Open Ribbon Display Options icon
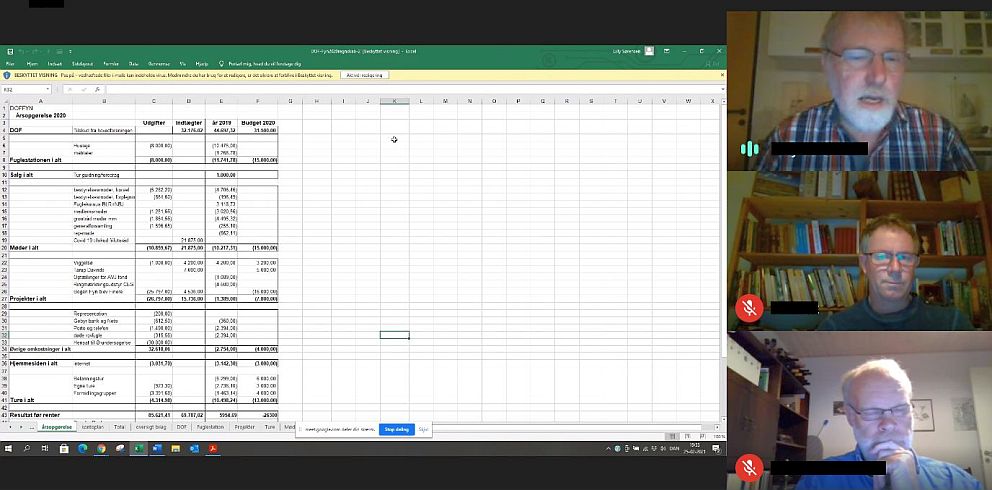 (x=667, y=51)
